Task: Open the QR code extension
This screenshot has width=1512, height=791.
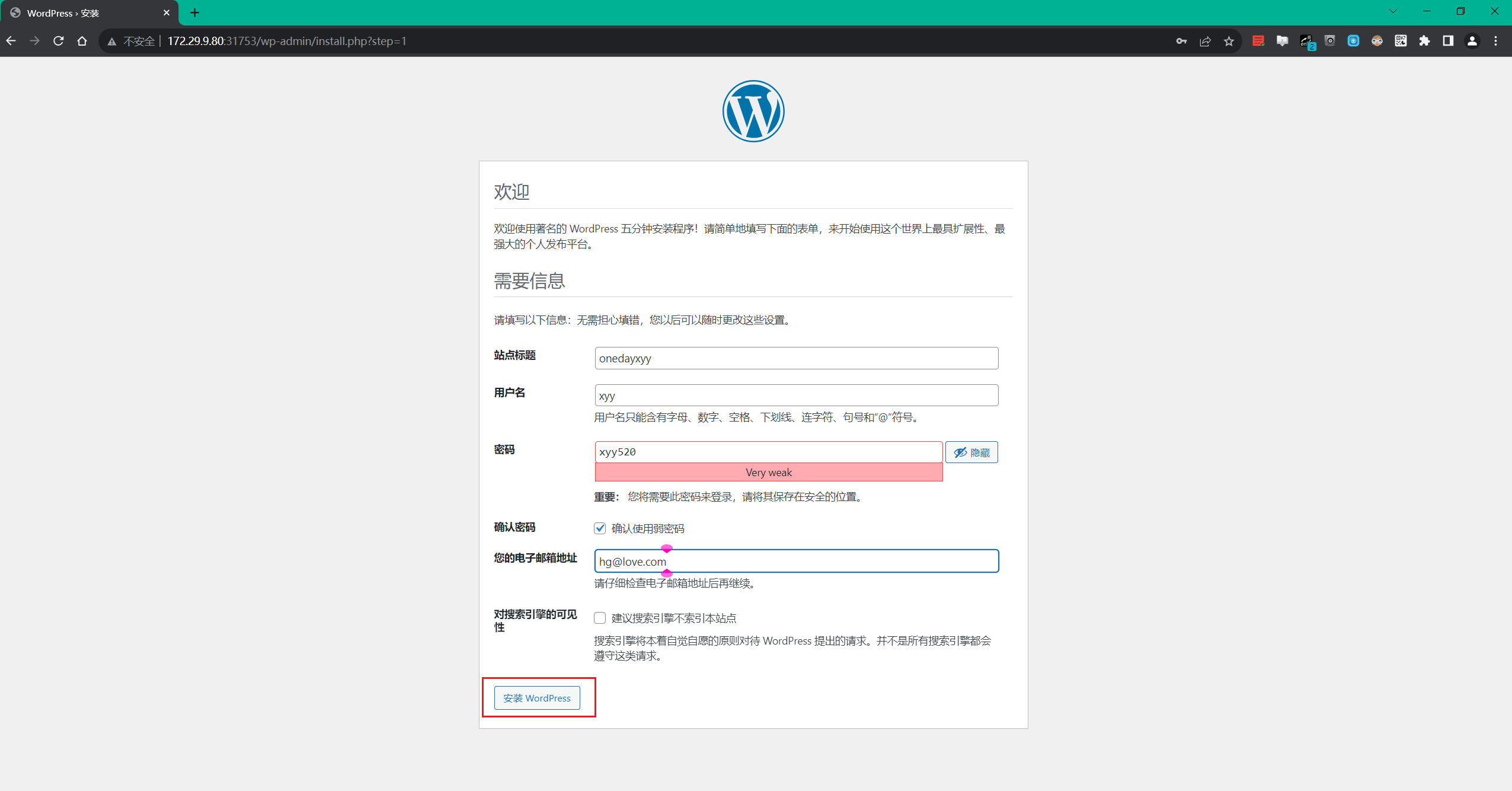Action: [x=1401, y=41]
